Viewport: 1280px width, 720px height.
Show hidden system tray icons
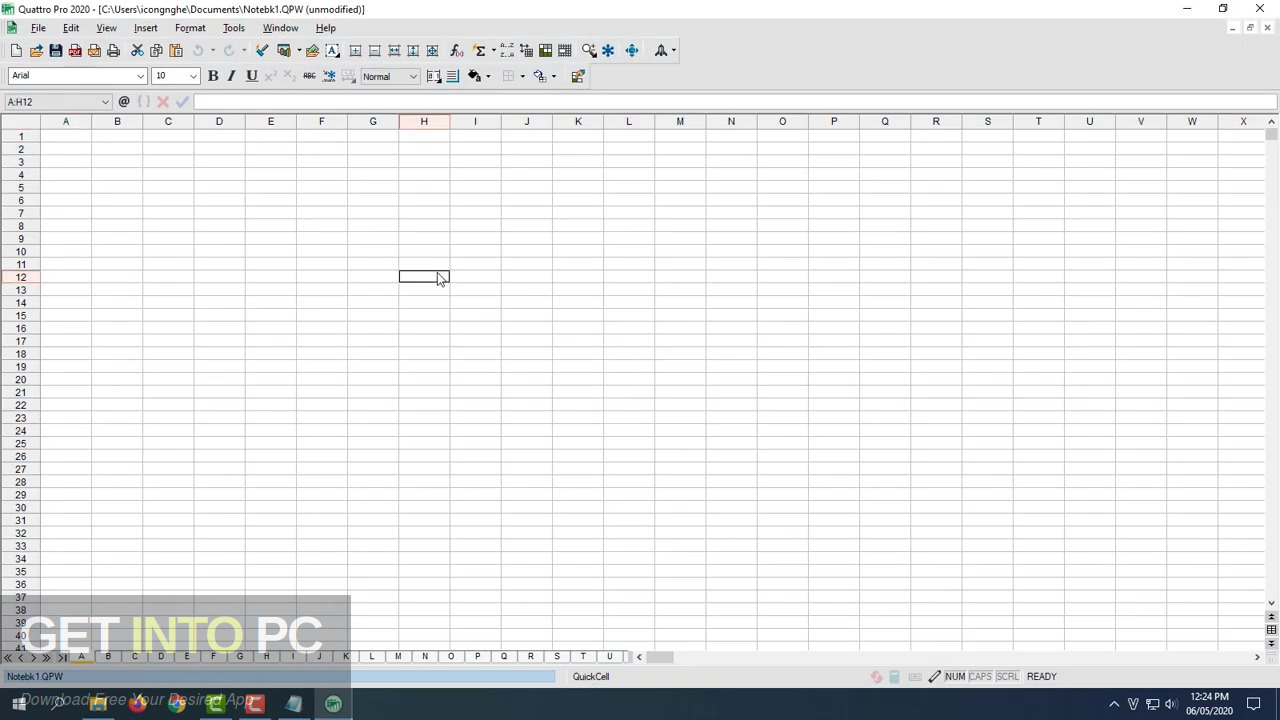pyautogui.click(x=1114, y=704)
